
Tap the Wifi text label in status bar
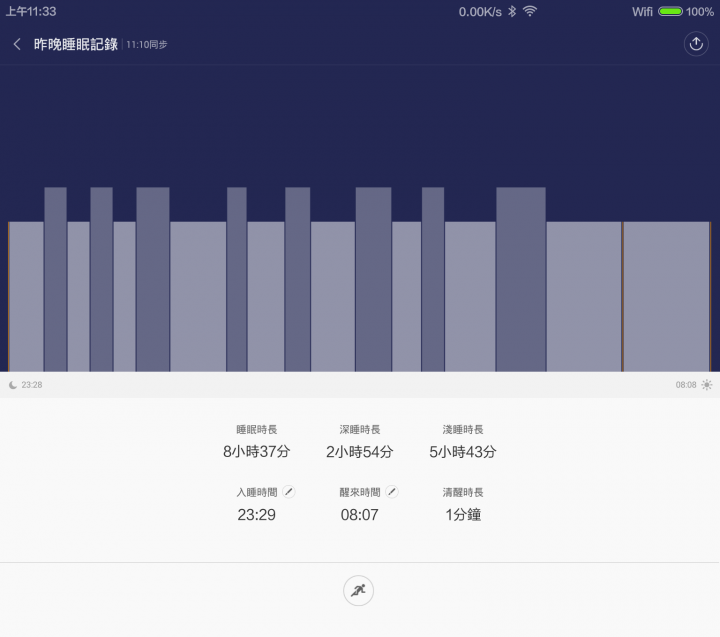pyautogui.click(x=642, y=12)
